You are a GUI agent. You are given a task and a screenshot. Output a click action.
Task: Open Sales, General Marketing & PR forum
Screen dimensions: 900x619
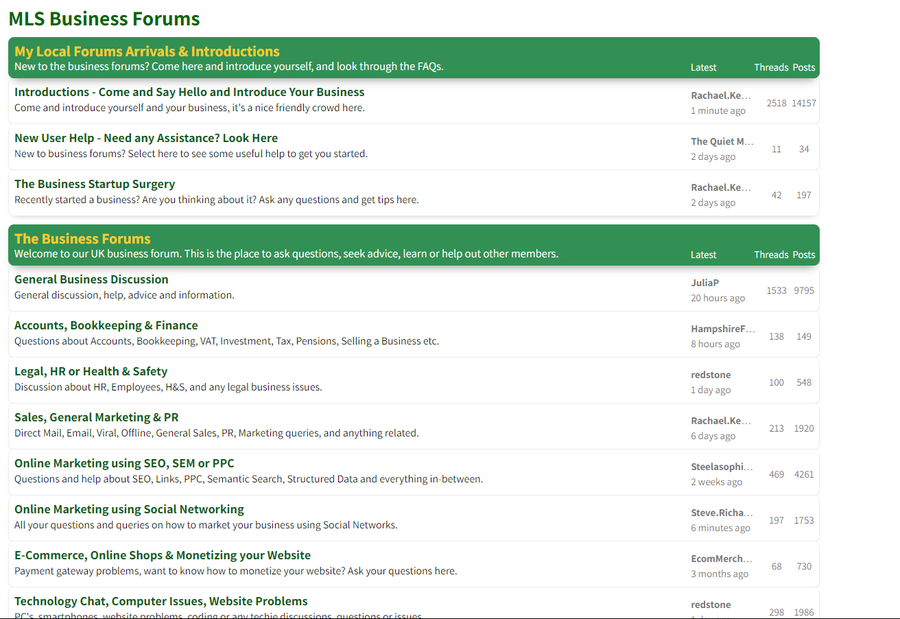click(x=96, y=417)
